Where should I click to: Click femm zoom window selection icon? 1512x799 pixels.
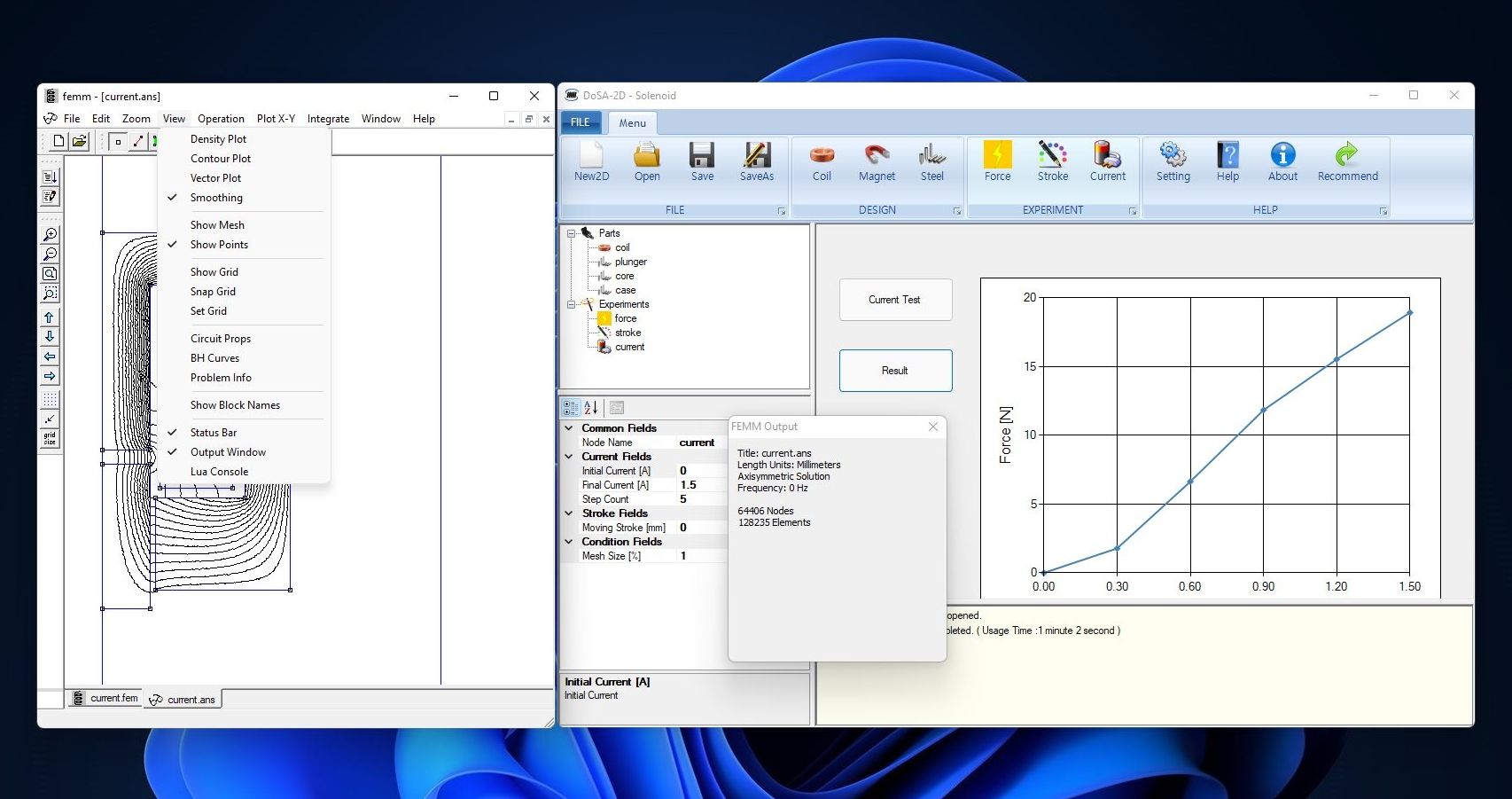[50, 294]
